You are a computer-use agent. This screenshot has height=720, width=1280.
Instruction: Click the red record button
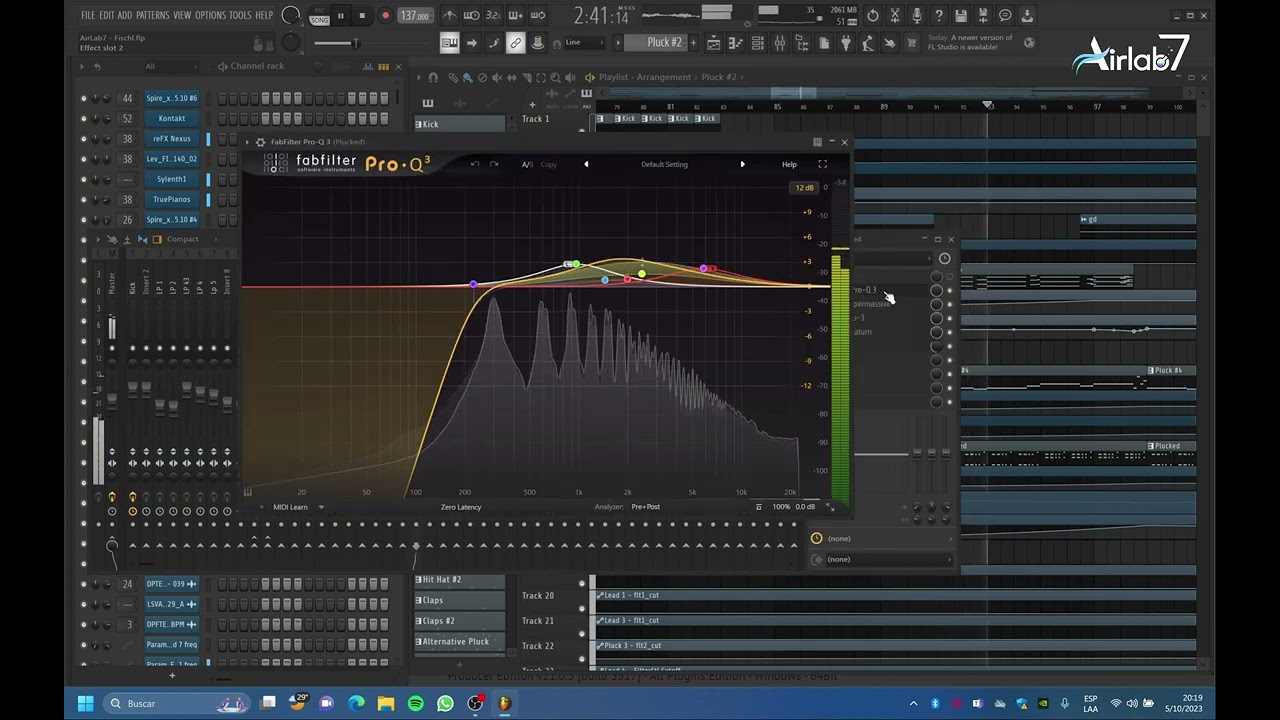[385, 16]
